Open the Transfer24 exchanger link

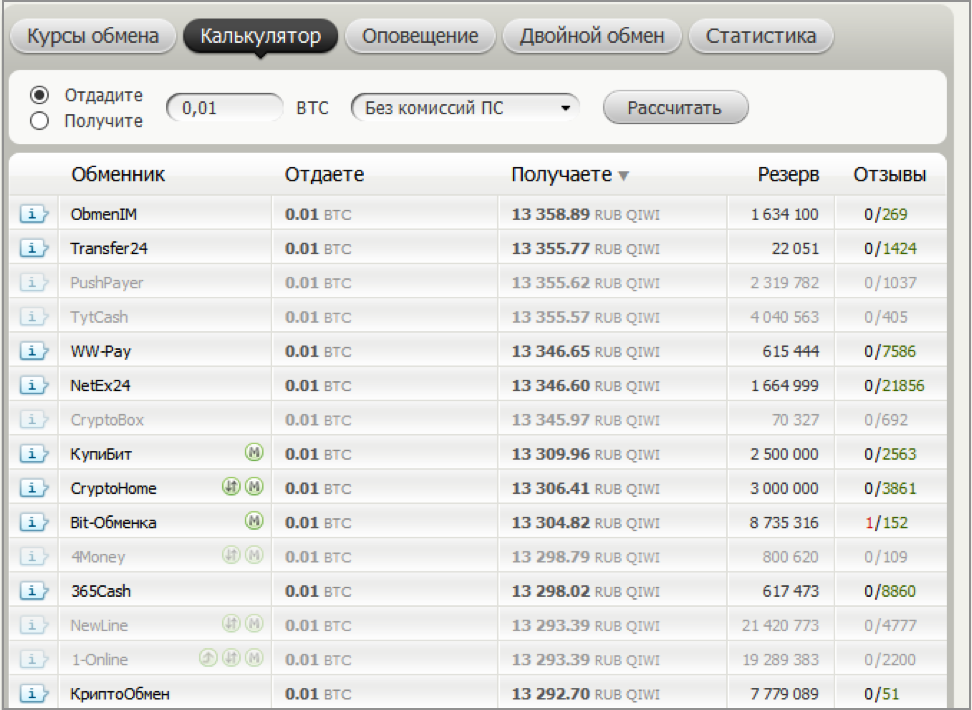point(109,249)
